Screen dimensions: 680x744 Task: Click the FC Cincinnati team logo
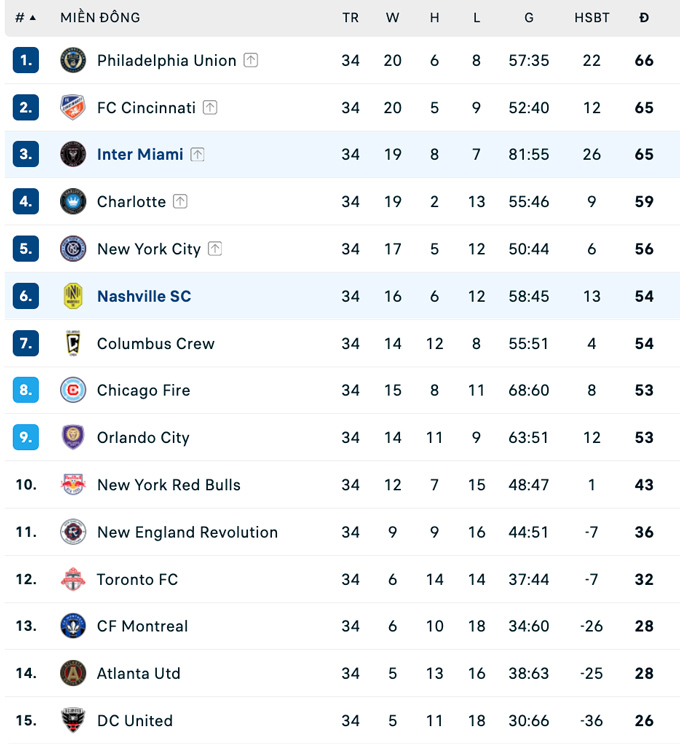click(73, 107)
